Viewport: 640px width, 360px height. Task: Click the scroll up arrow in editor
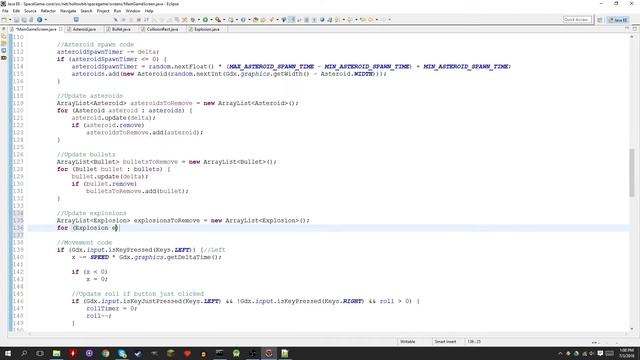(x=632, y=37)
